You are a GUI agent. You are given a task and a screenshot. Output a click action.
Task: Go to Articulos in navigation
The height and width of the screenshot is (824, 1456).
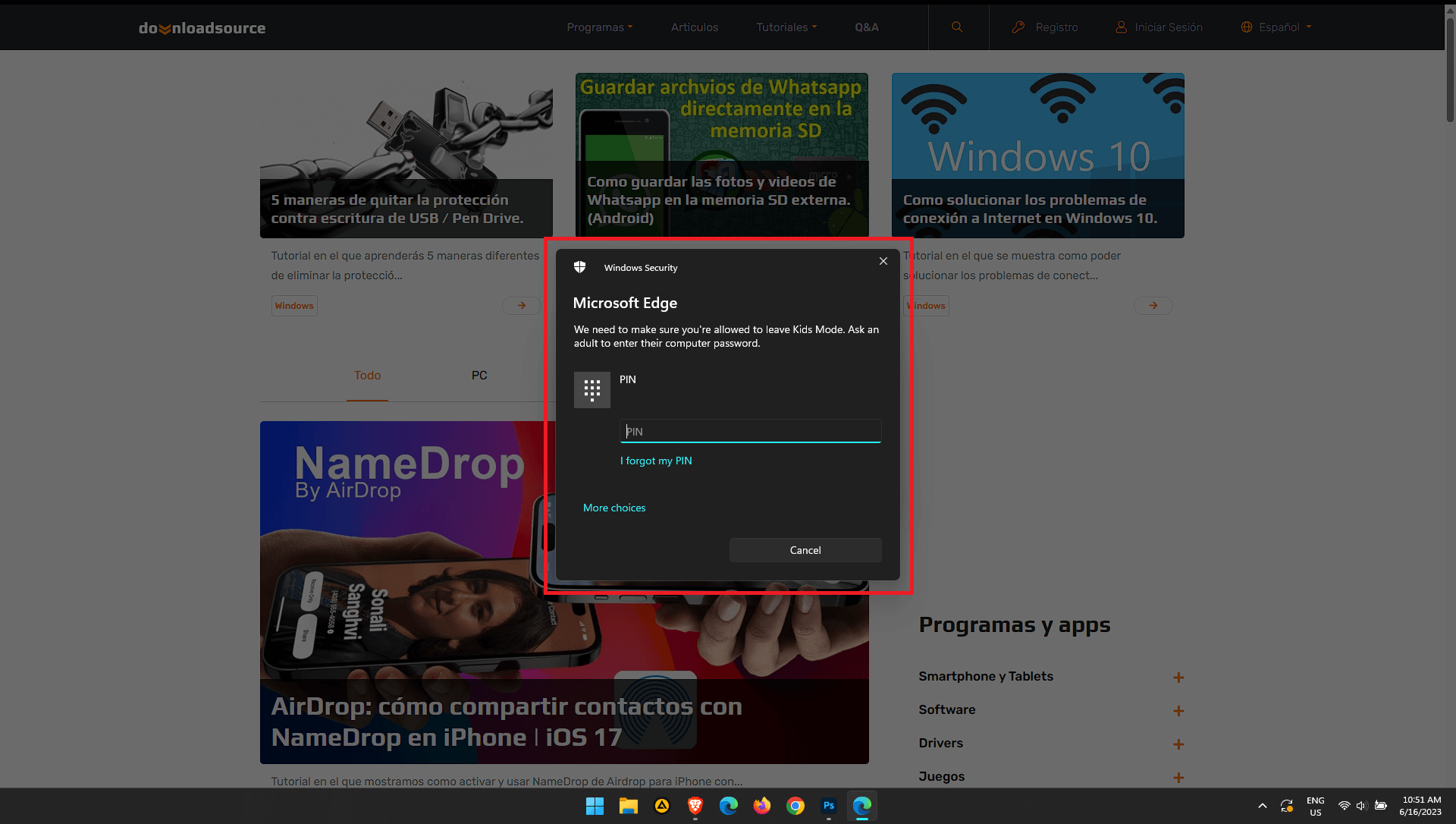(x=695, y=27)
